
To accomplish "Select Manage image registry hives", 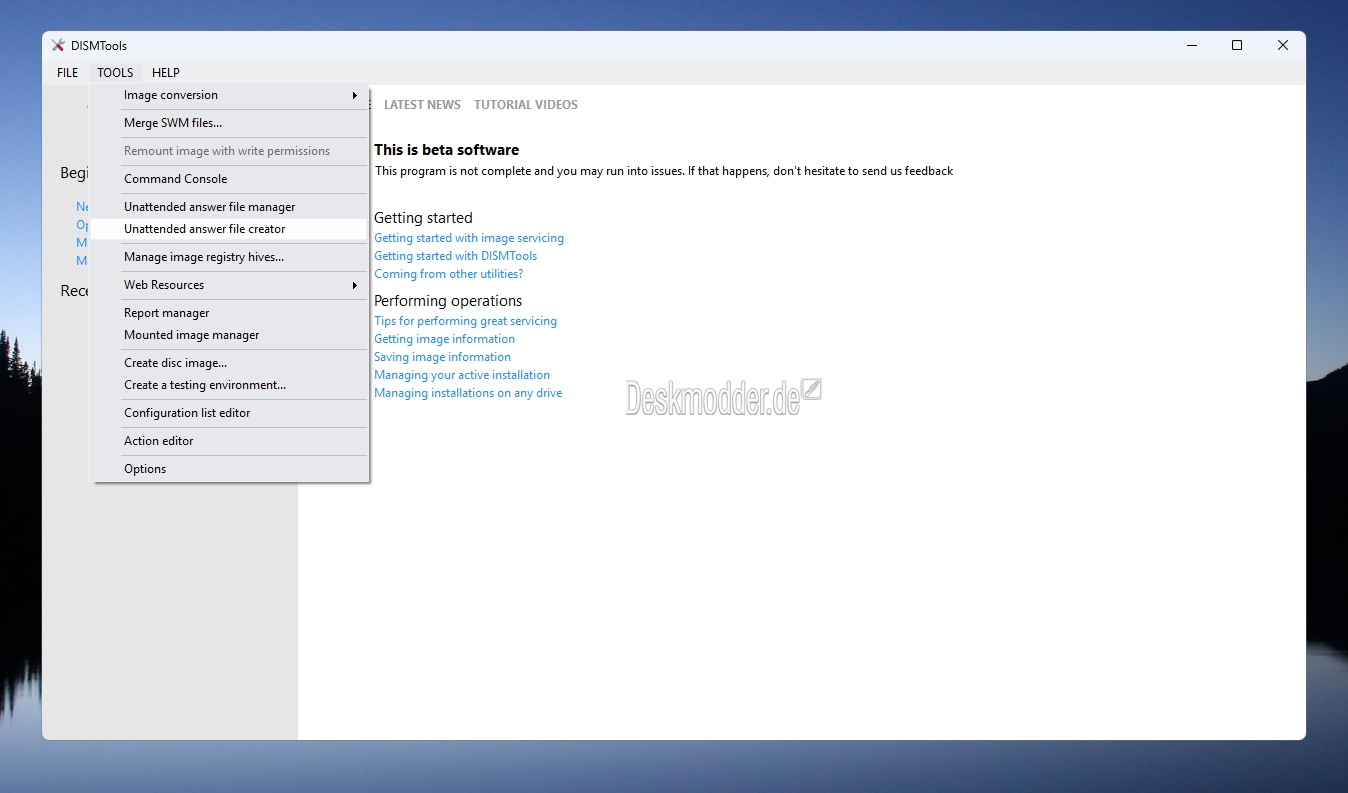I will click(230, 257).
